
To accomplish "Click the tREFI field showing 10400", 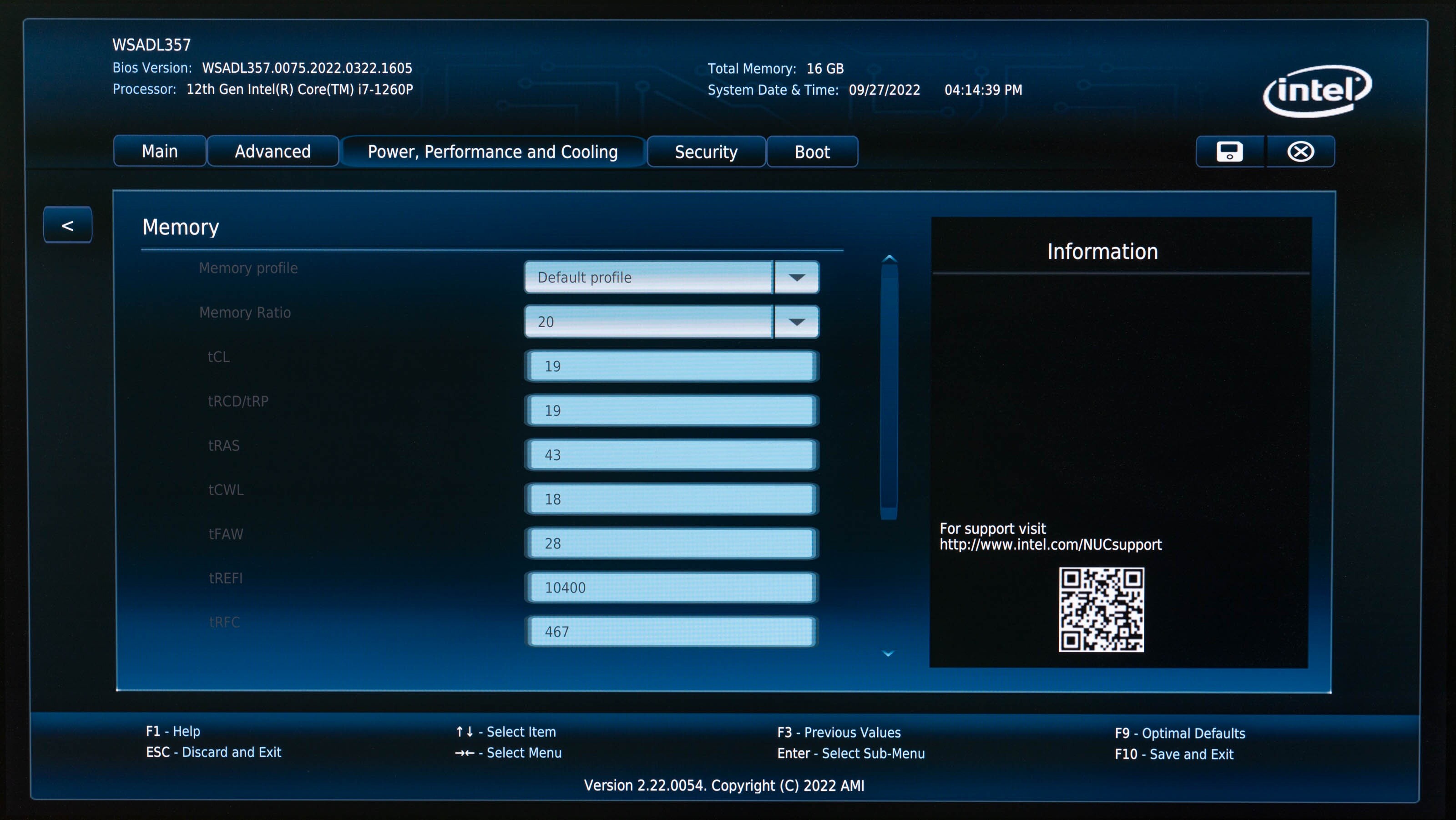I will [x=671, y=588].
